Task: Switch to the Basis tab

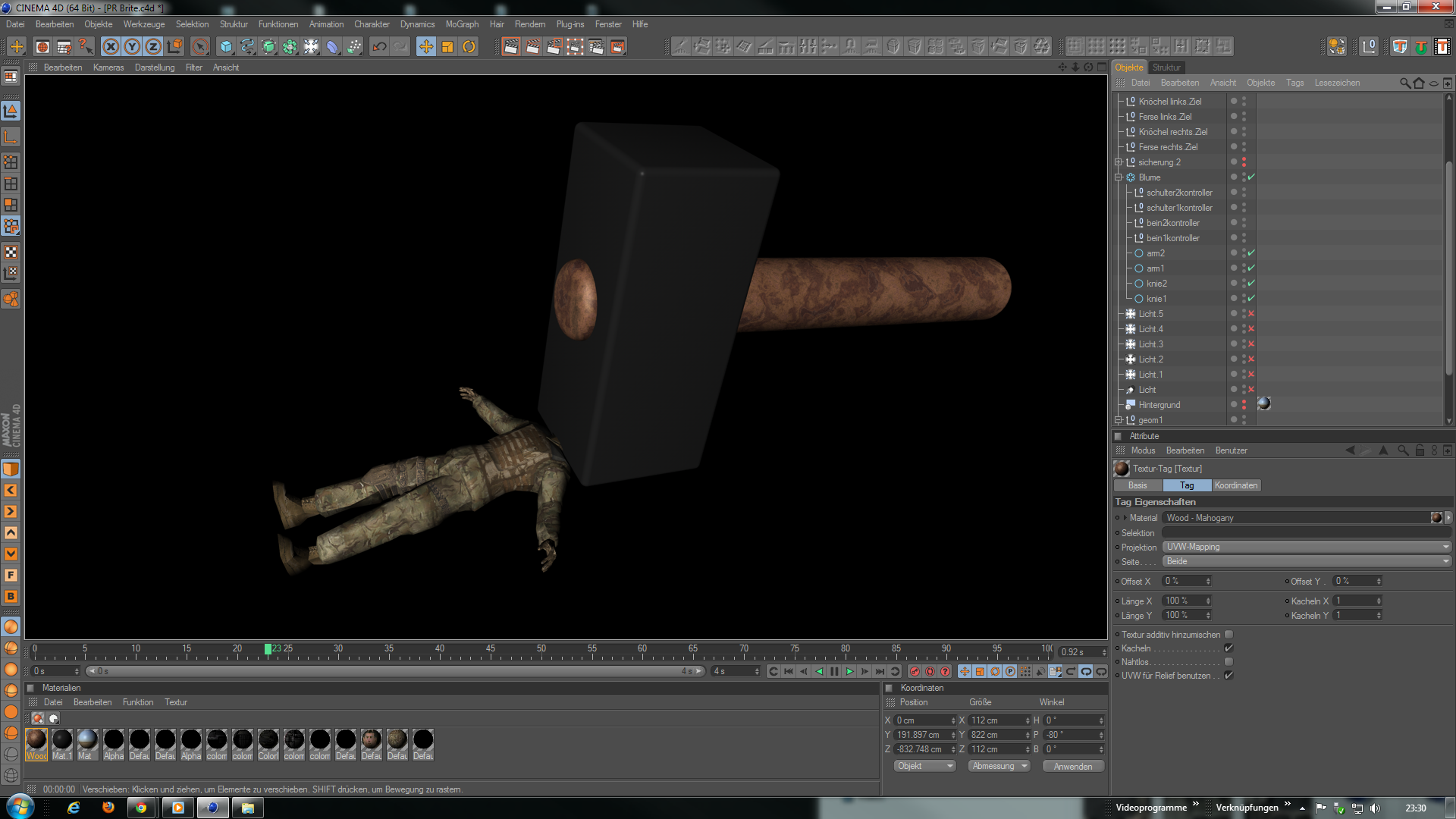Action: (1137, 485)
